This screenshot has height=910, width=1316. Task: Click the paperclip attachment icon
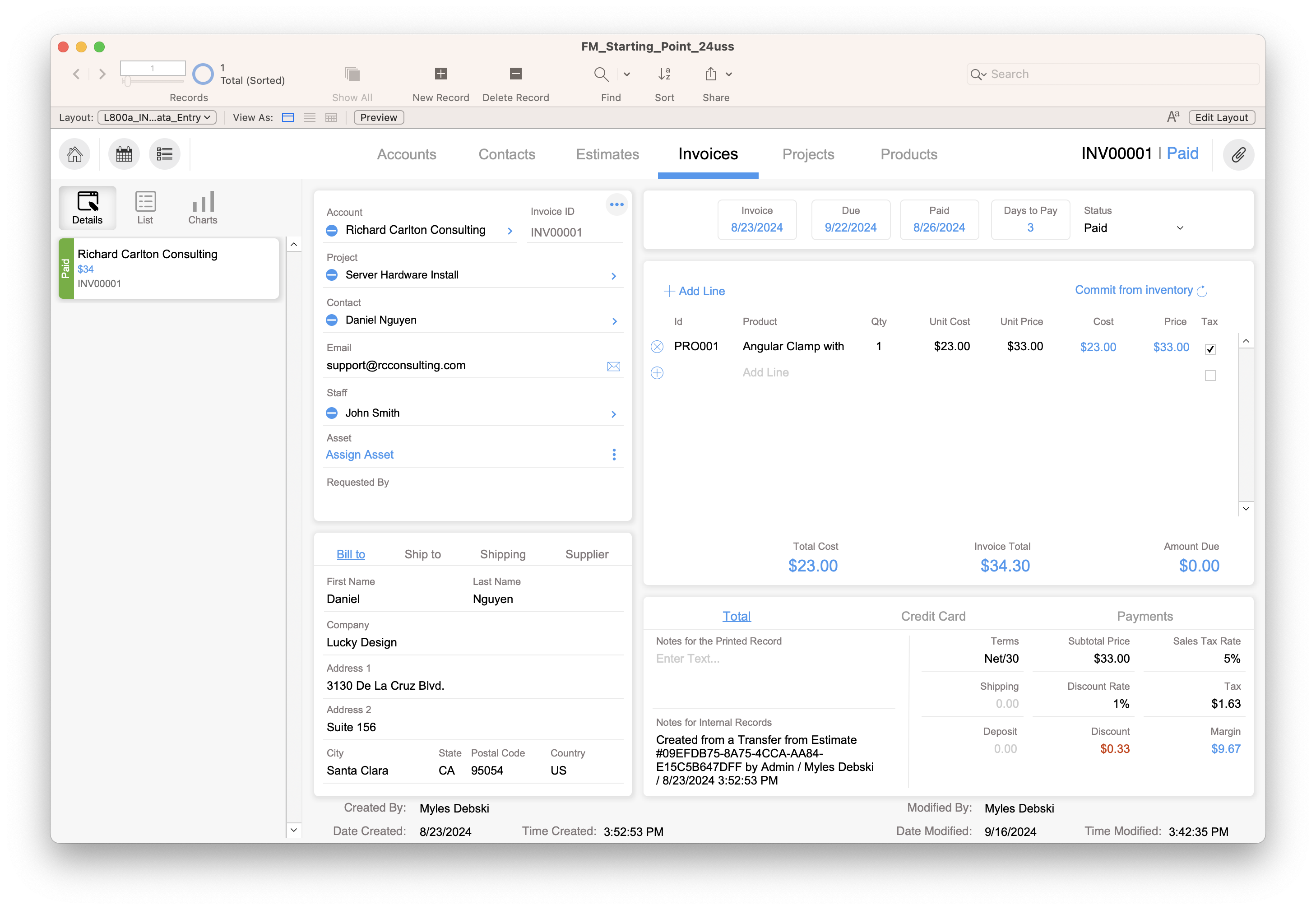[1238, 154]
